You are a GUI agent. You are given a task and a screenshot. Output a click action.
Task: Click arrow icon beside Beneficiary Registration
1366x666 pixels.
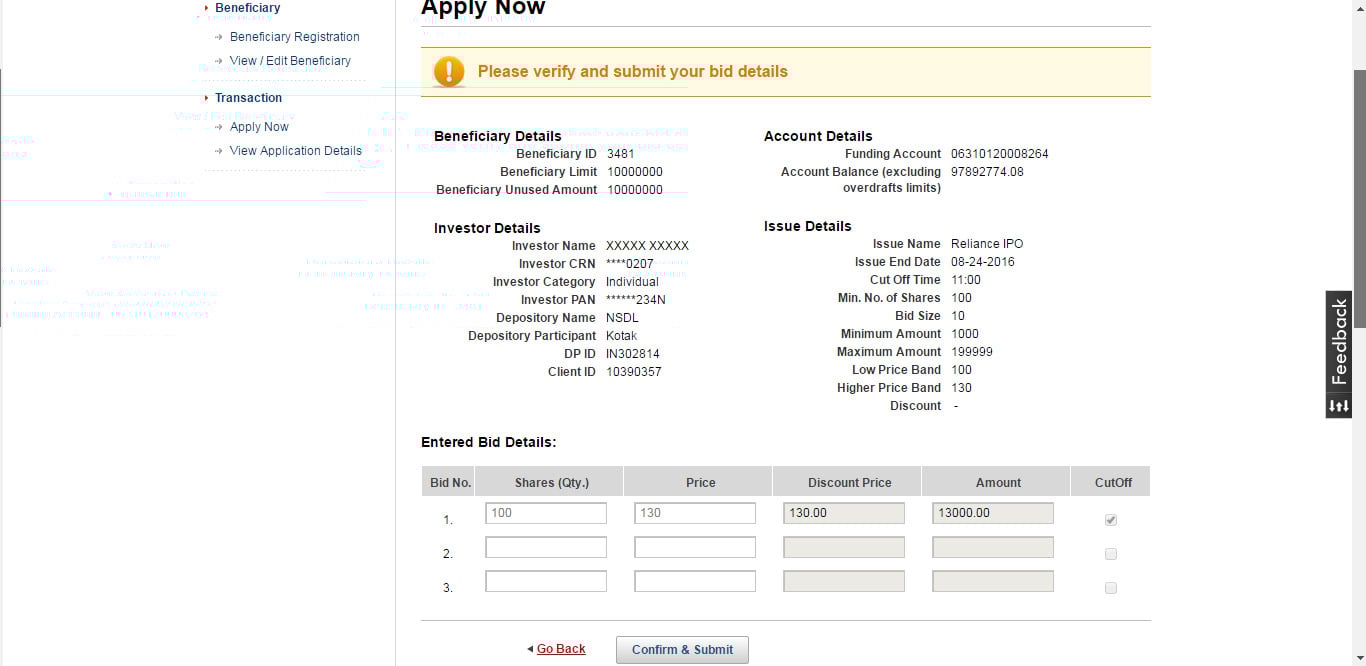pyautogui.click(x=219, y=37)
